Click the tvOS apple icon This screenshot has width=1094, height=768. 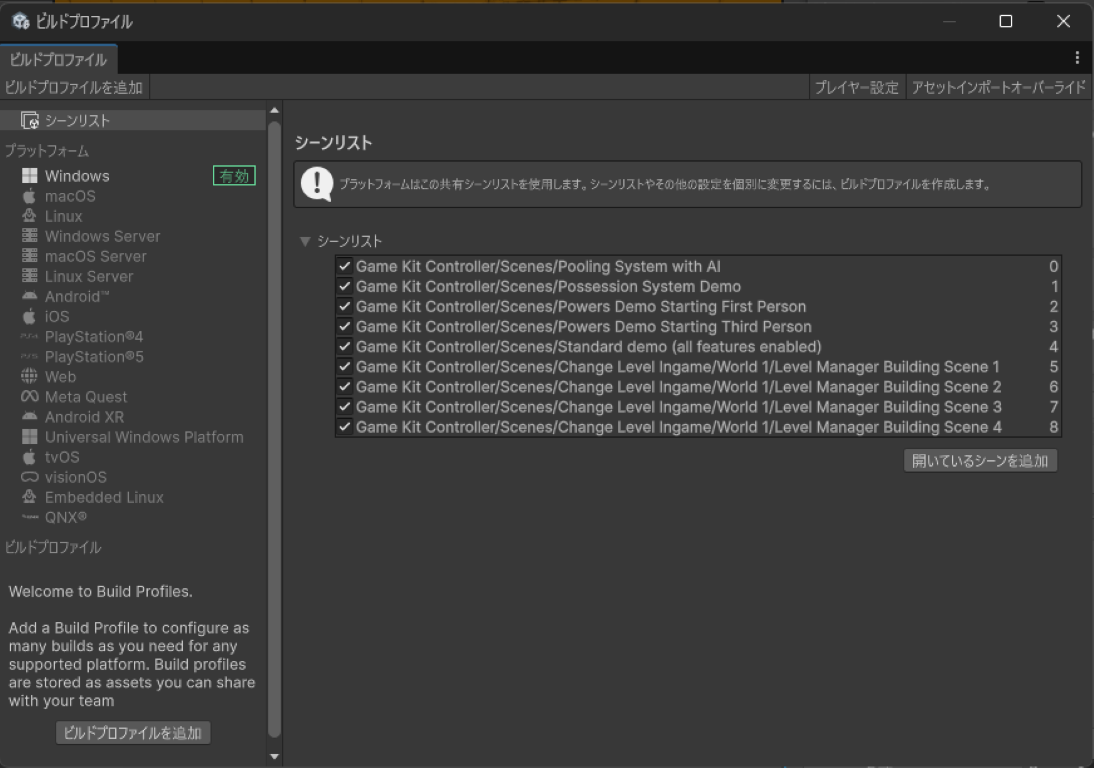point(29,457)
